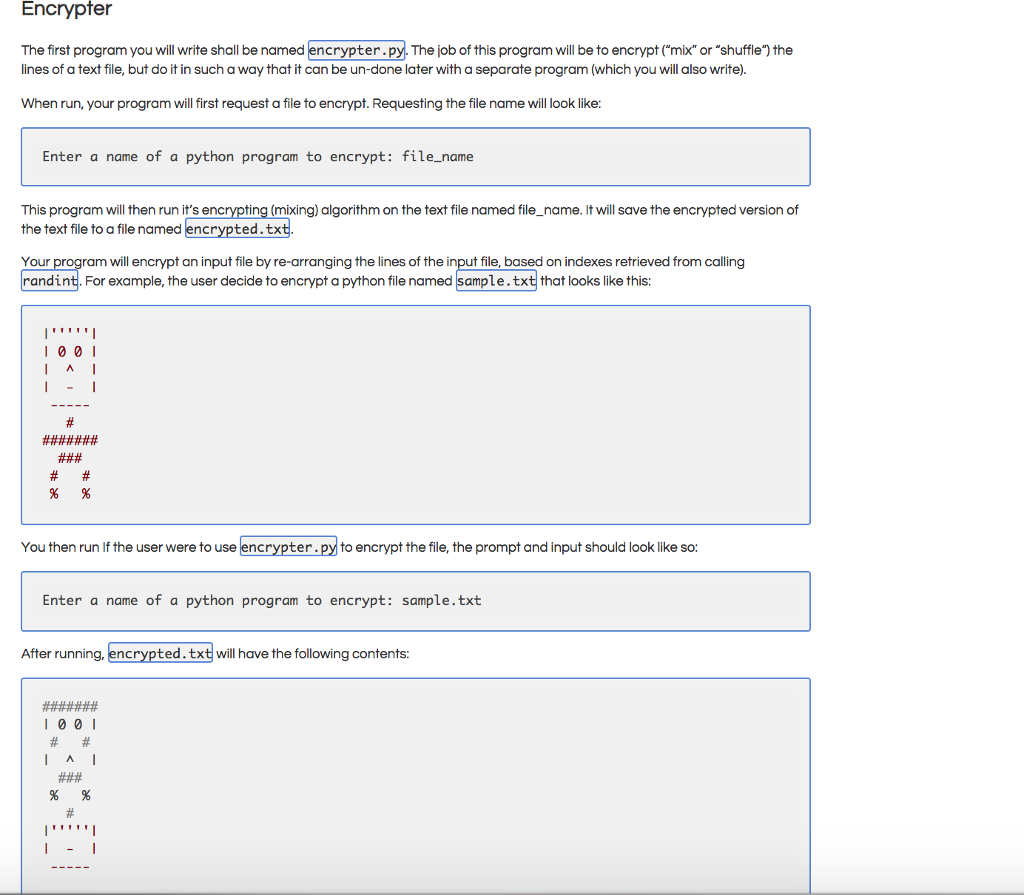Select the file_name text in the prompt box
This screenshot has height=895, width=1024.
pos(438,156)
